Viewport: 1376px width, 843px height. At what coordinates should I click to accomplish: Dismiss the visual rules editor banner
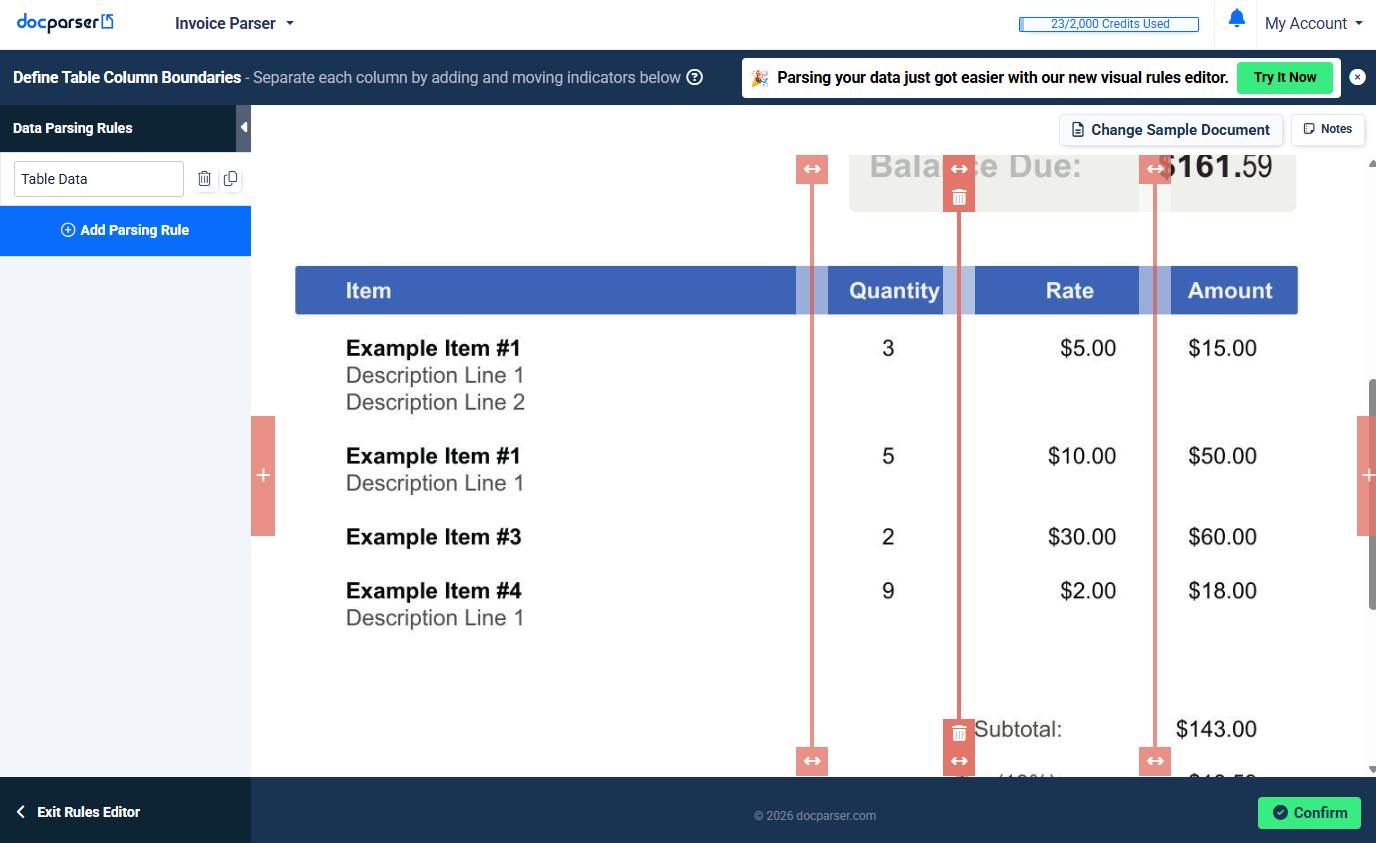[1357, 78]
